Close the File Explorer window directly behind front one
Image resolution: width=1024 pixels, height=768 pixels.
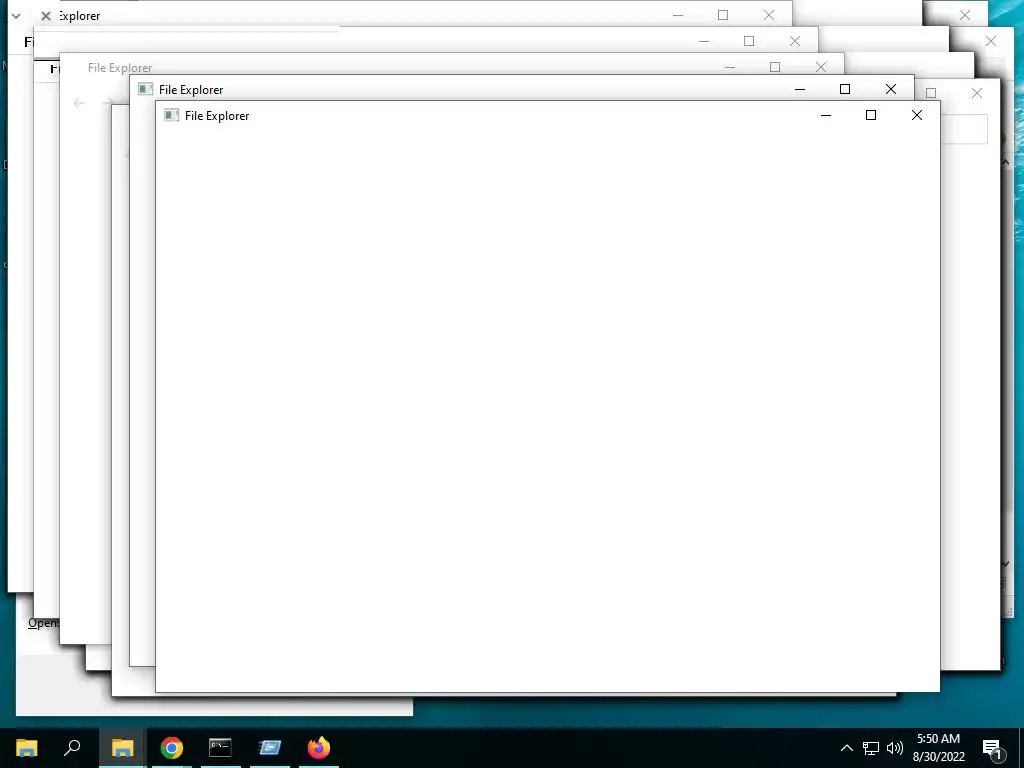coord(891,89)
